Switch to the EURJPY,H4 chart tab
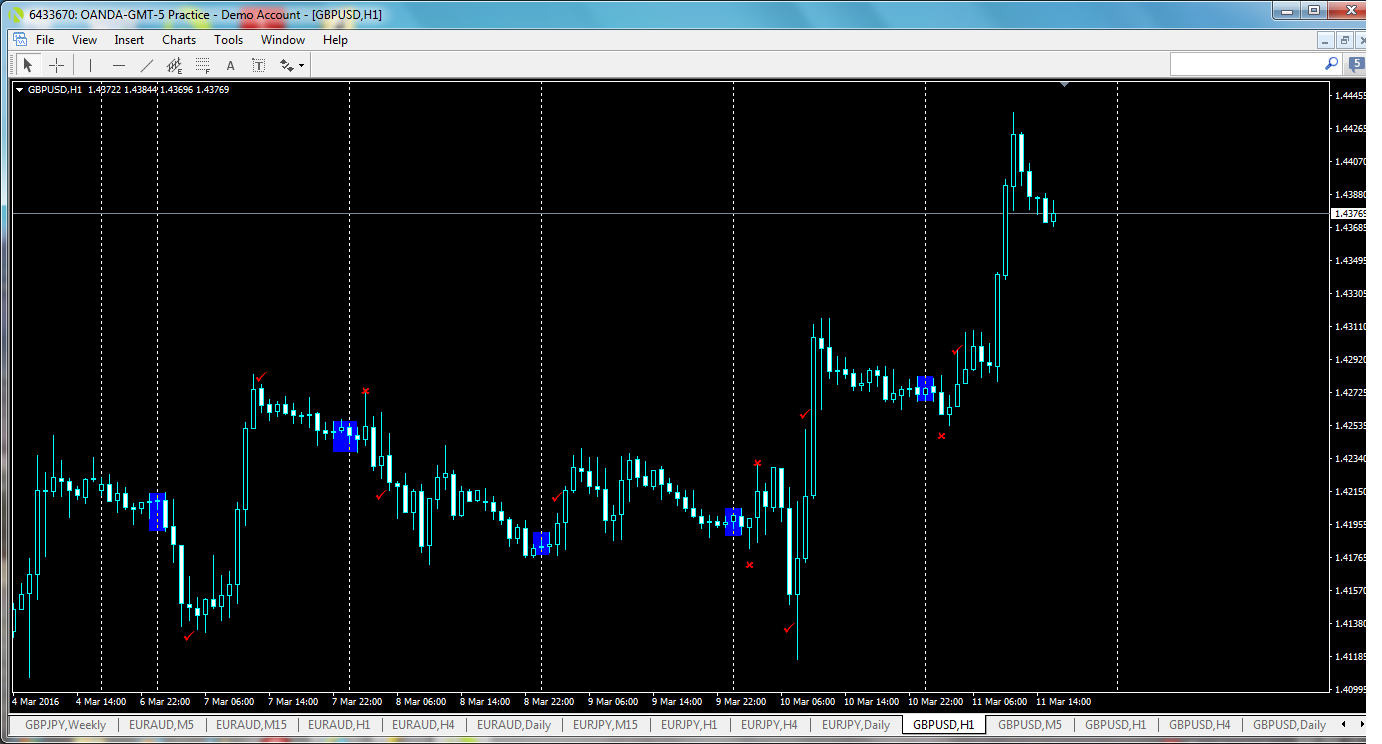 [x=769, y=725]
